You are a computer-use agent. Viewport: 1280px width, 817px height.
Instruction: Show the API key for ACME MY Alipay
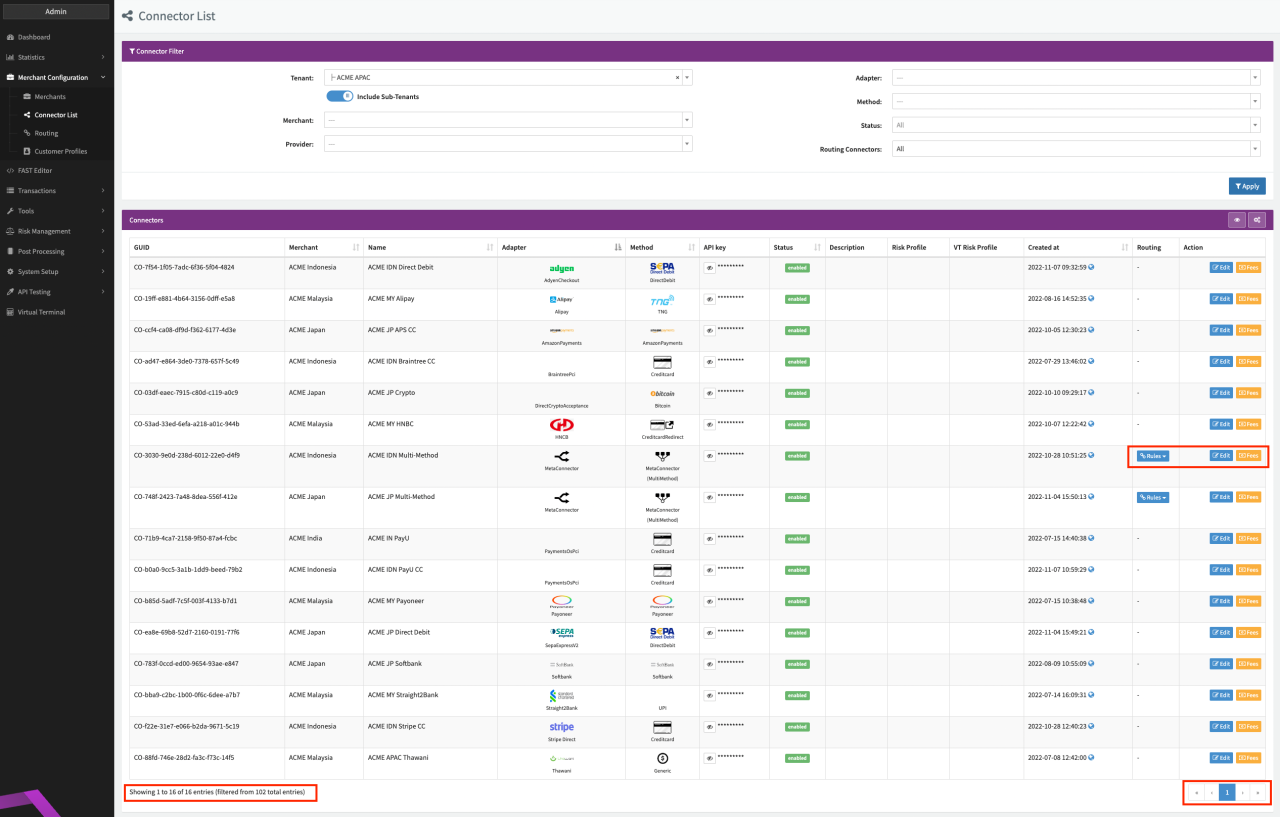tap(709, 299)
